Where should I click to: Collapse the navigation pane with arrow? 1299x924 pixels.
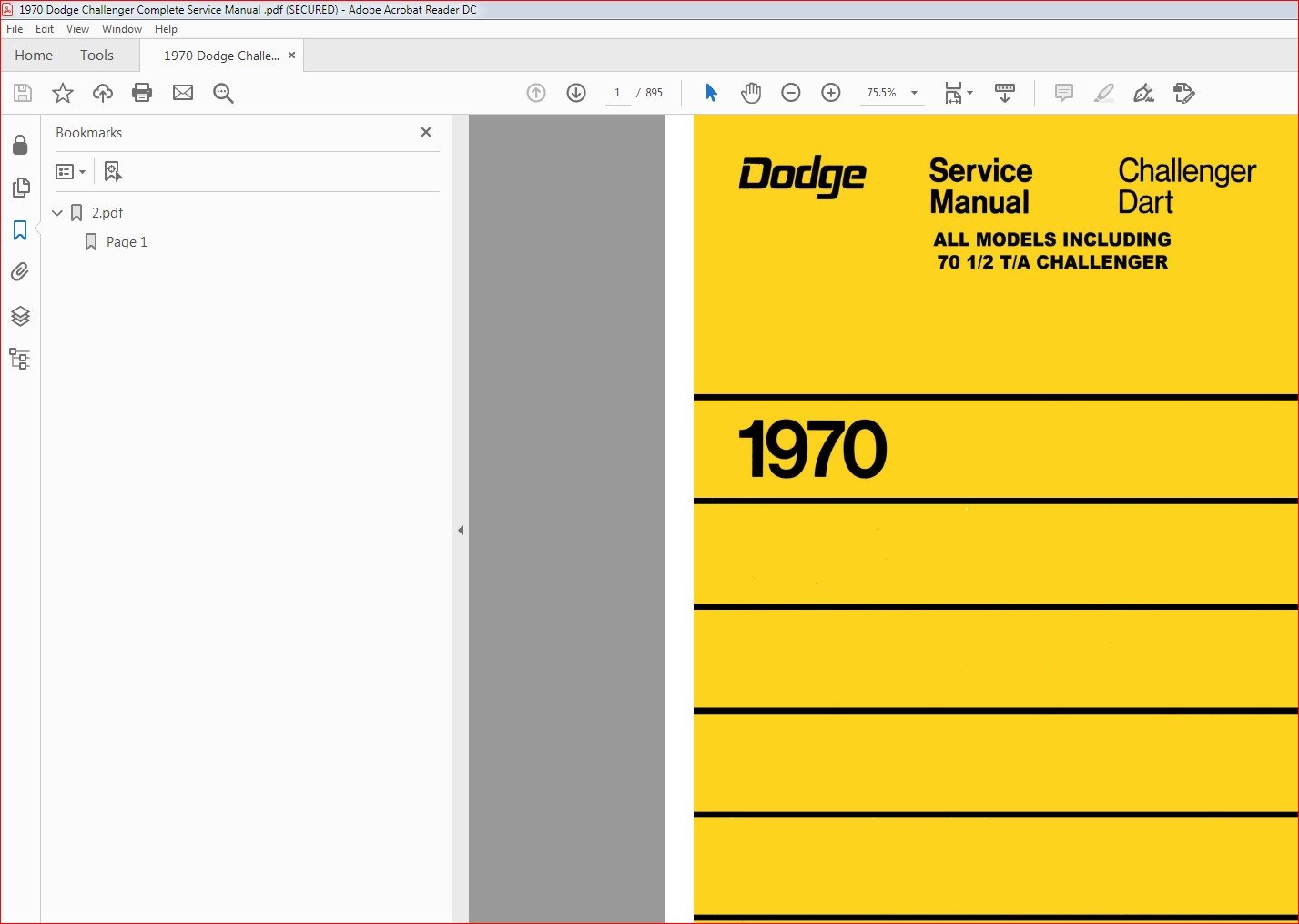point(461,530)
